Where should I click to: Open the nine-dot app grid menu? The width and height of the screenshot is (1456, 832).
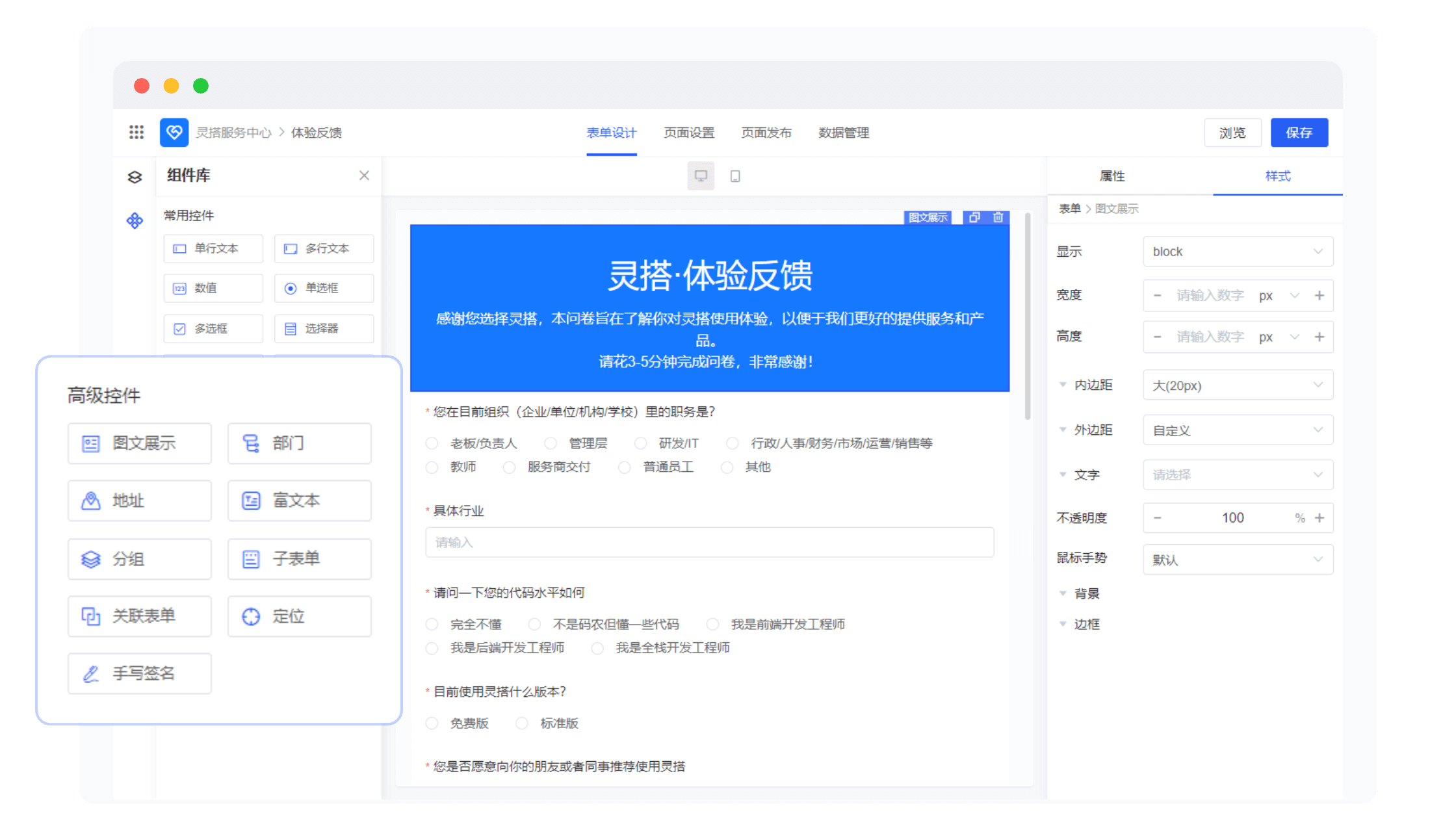[x=136, y=133]
